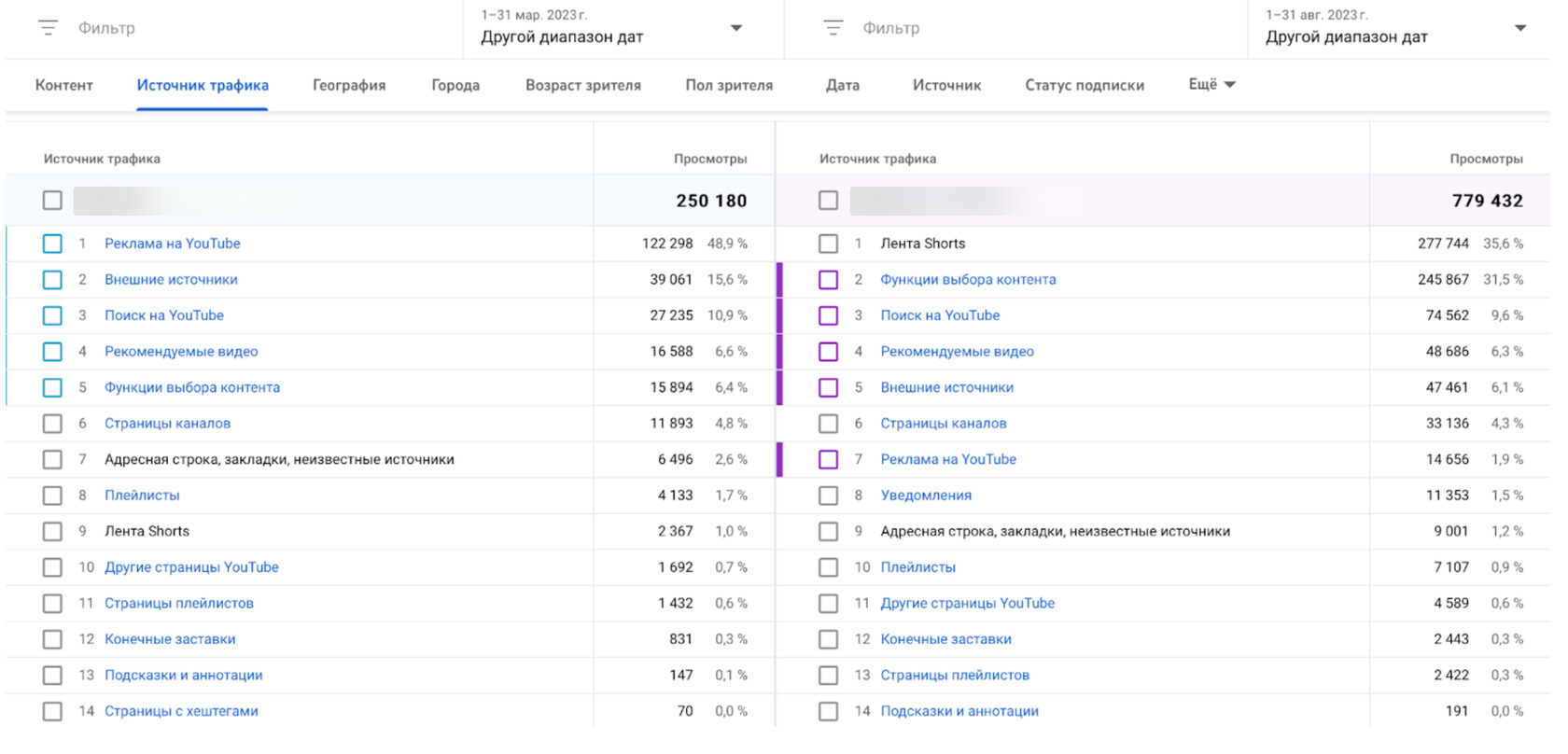Click the 277 744 views cell
Screen dimensions: 1568x754
click(1443, 244)
